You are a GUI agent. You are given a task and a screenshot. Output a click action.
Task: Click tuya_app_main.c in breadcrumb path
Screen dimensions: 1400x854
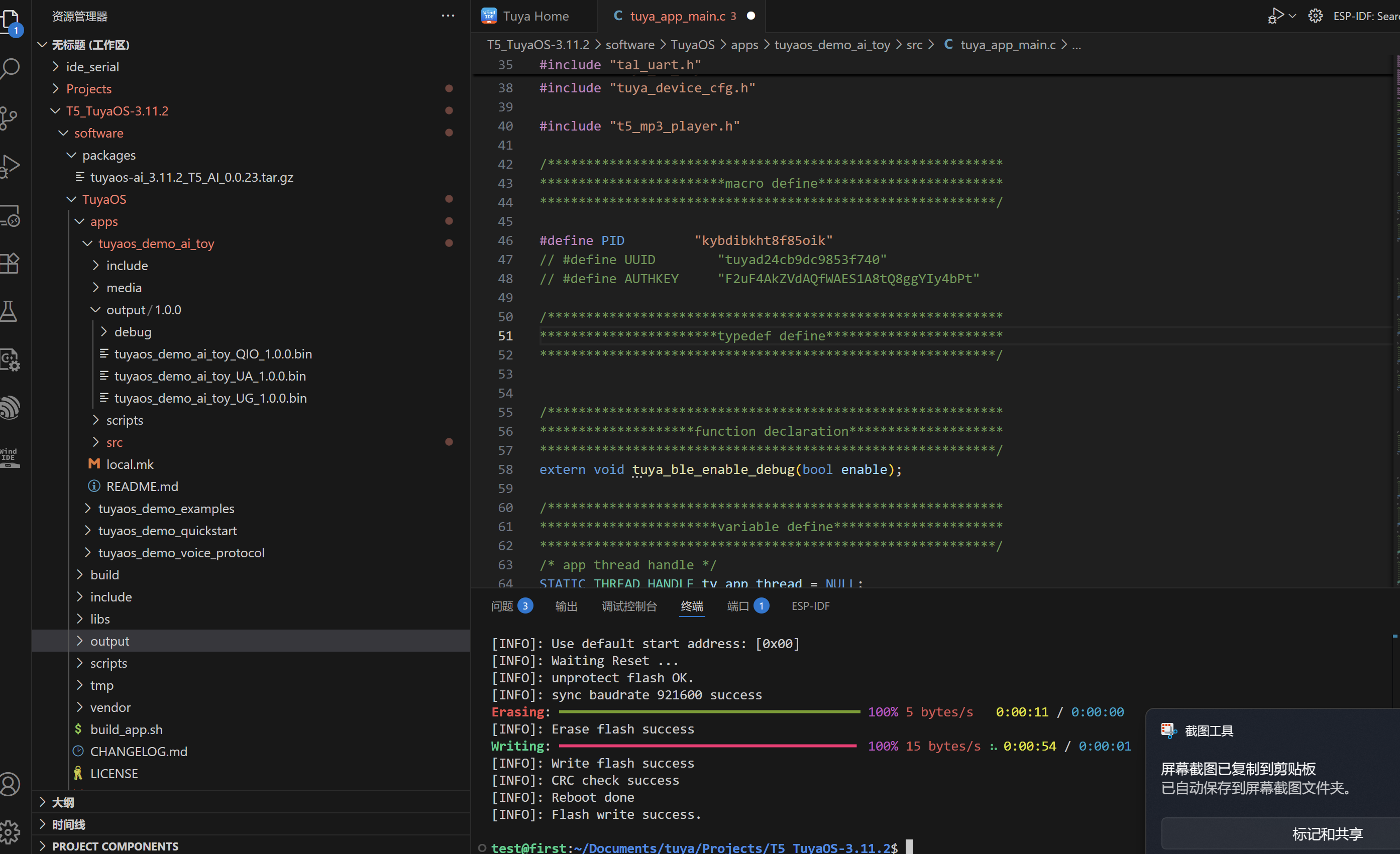1007,45
